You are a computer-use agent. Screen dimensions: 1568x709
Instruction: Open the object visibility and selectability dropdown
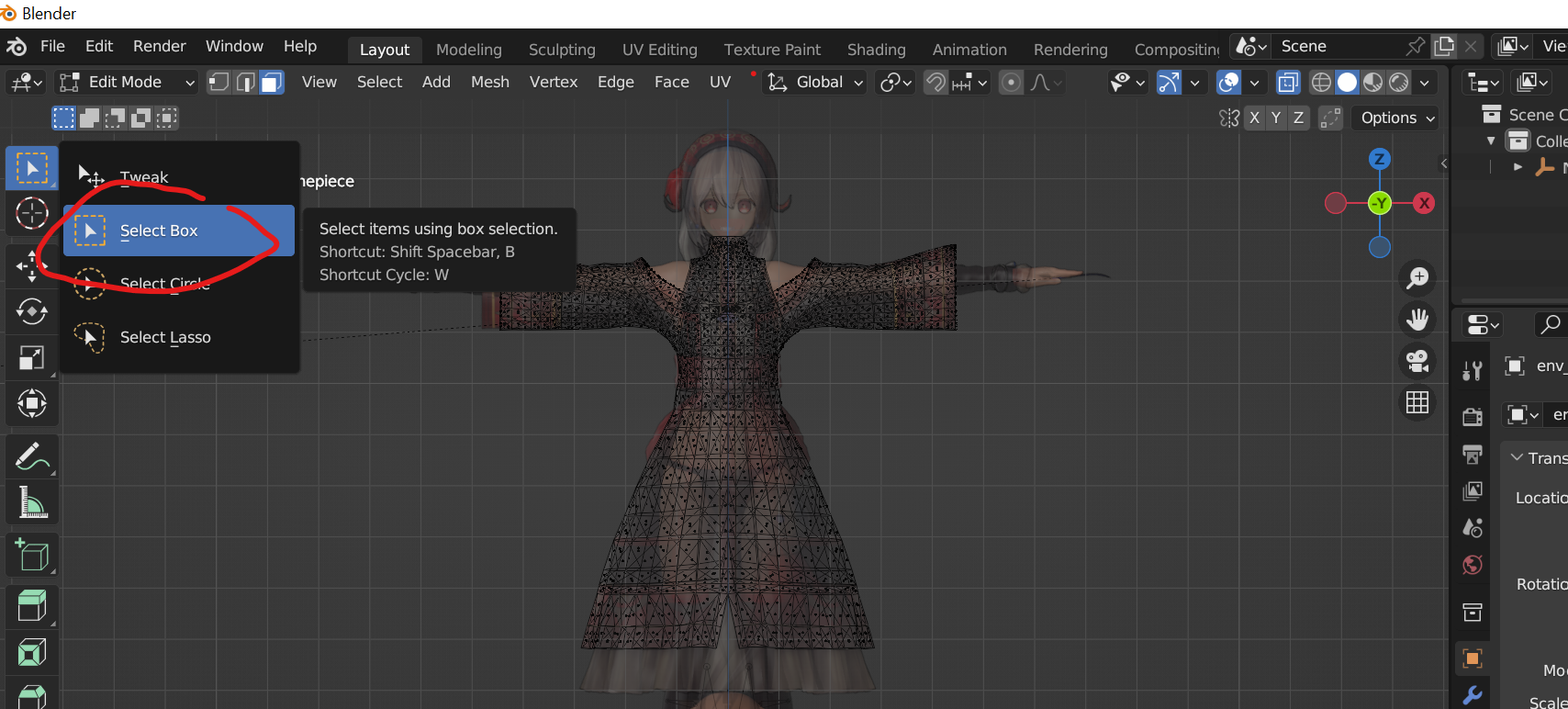pos(1127,83)
